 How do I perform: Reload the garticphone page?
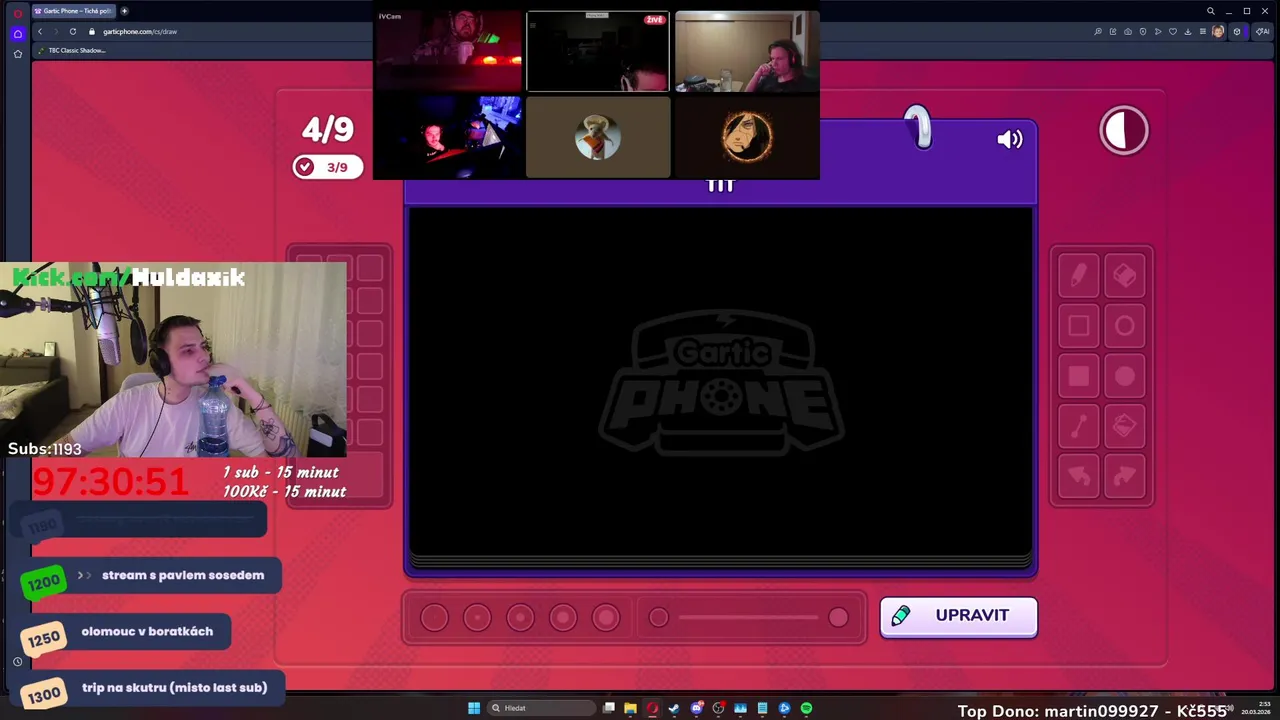72,31
